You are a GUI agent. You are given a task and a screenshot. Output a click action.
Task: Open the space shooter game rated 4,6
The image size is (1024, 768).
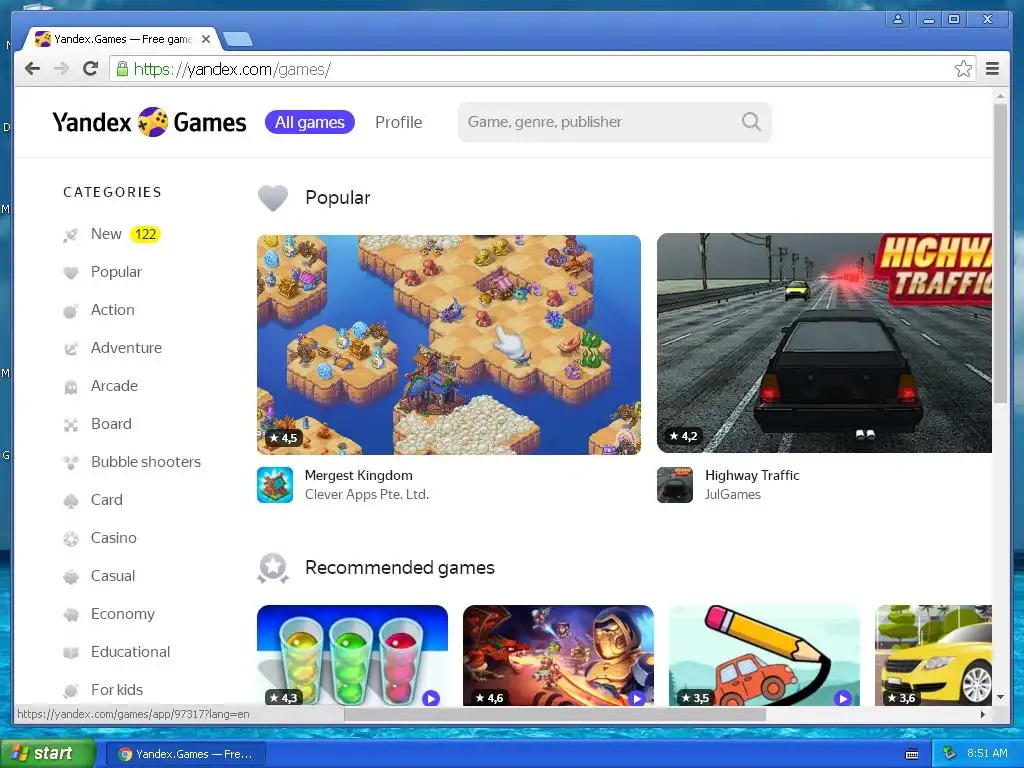[x=558, y=655]
